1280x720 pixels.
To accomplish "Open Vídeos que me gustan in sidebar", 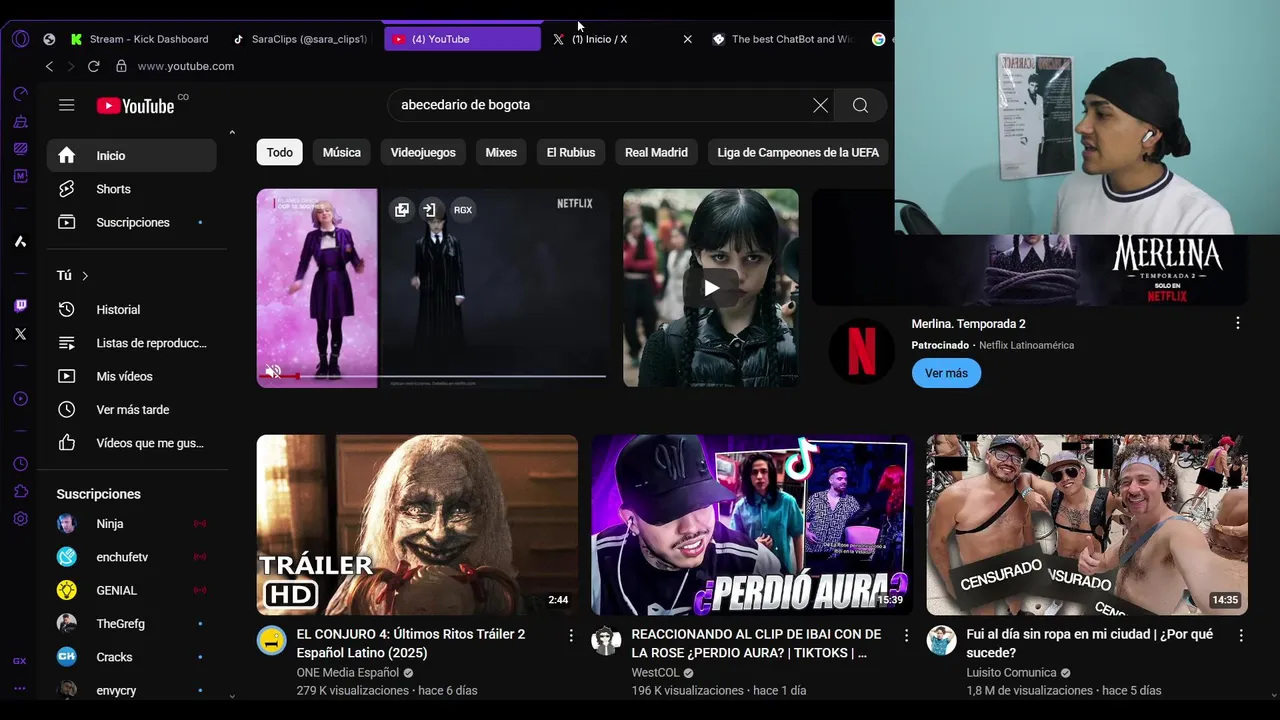I will point(131,443).
